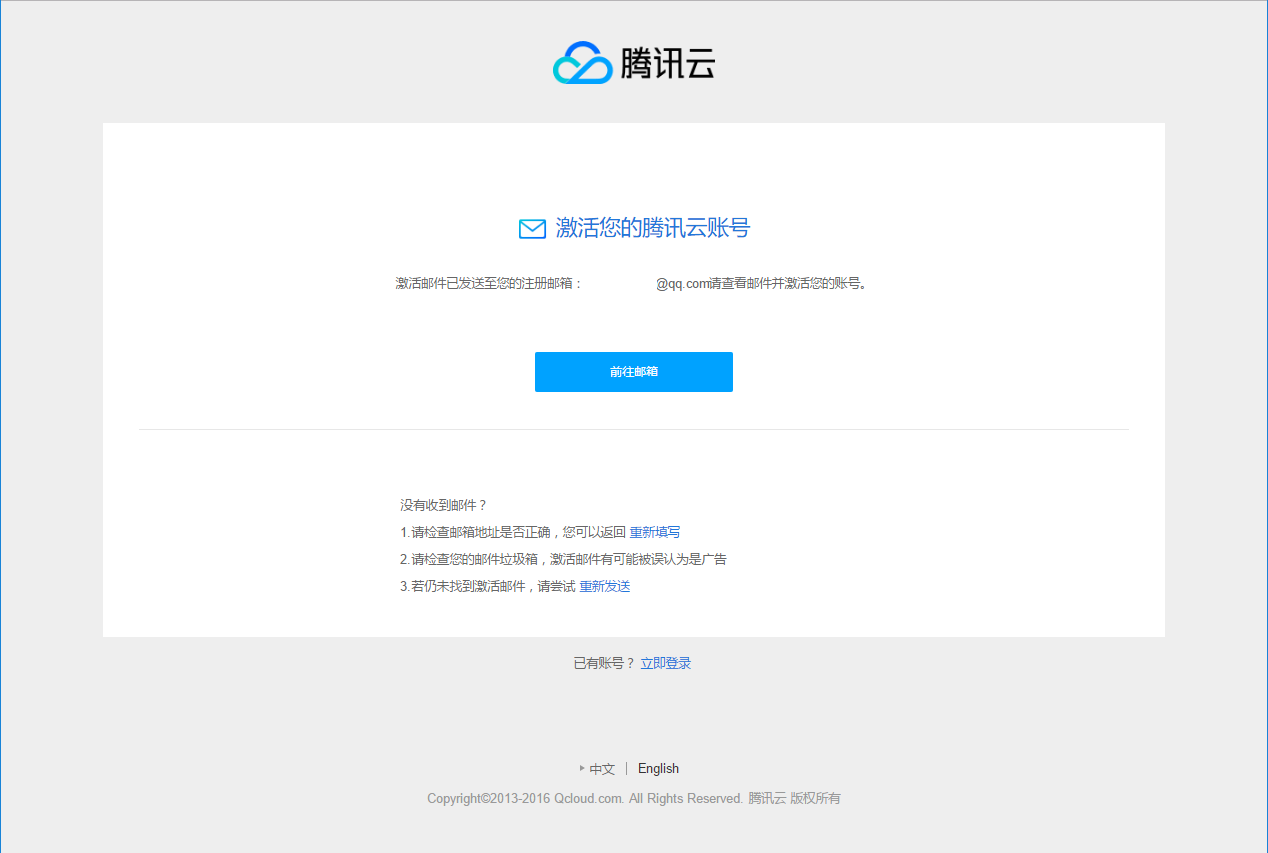Open the 立即登录 link
1268x853 pixels.
pyautogui.click(x=666, y=663)
